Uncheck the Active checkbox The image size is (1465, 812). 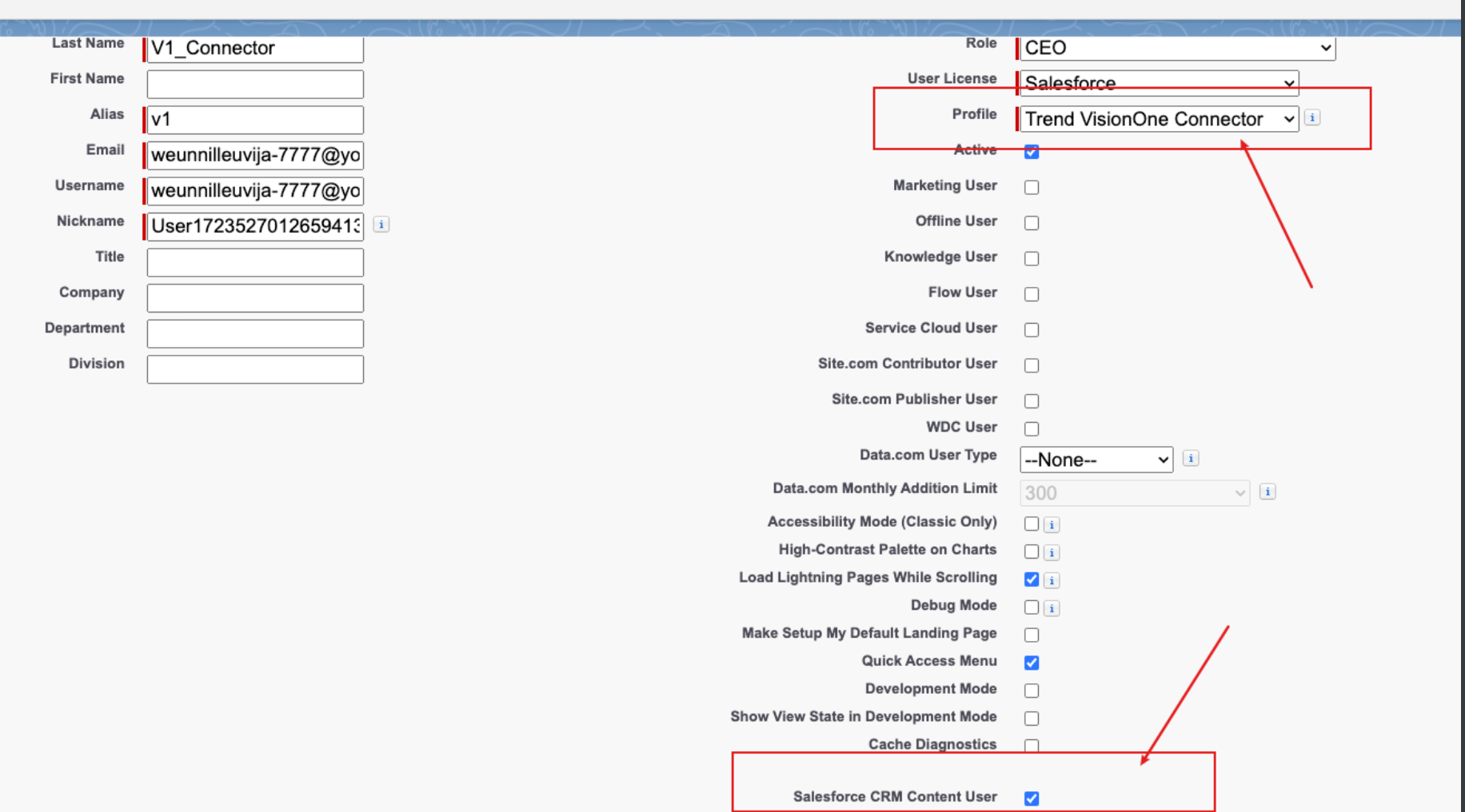[x=1032, y=152]
